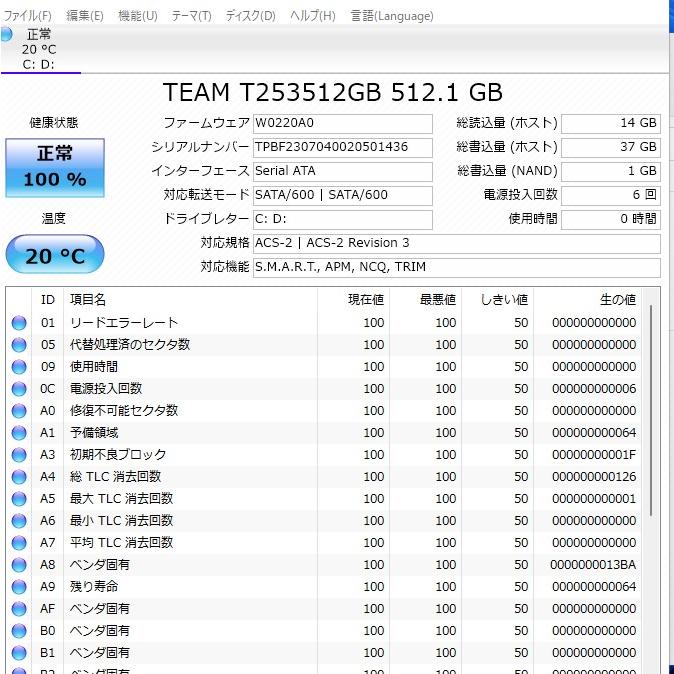Click the status icon of row B1 ベンダ固有

click(19, 653)
